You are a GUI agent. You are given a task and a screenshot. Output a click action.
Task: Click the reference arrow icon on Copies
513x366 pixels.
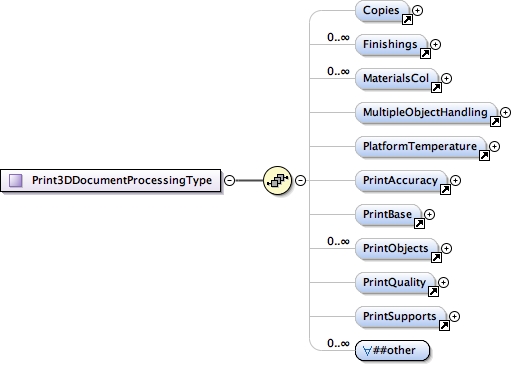click(407, 20)
